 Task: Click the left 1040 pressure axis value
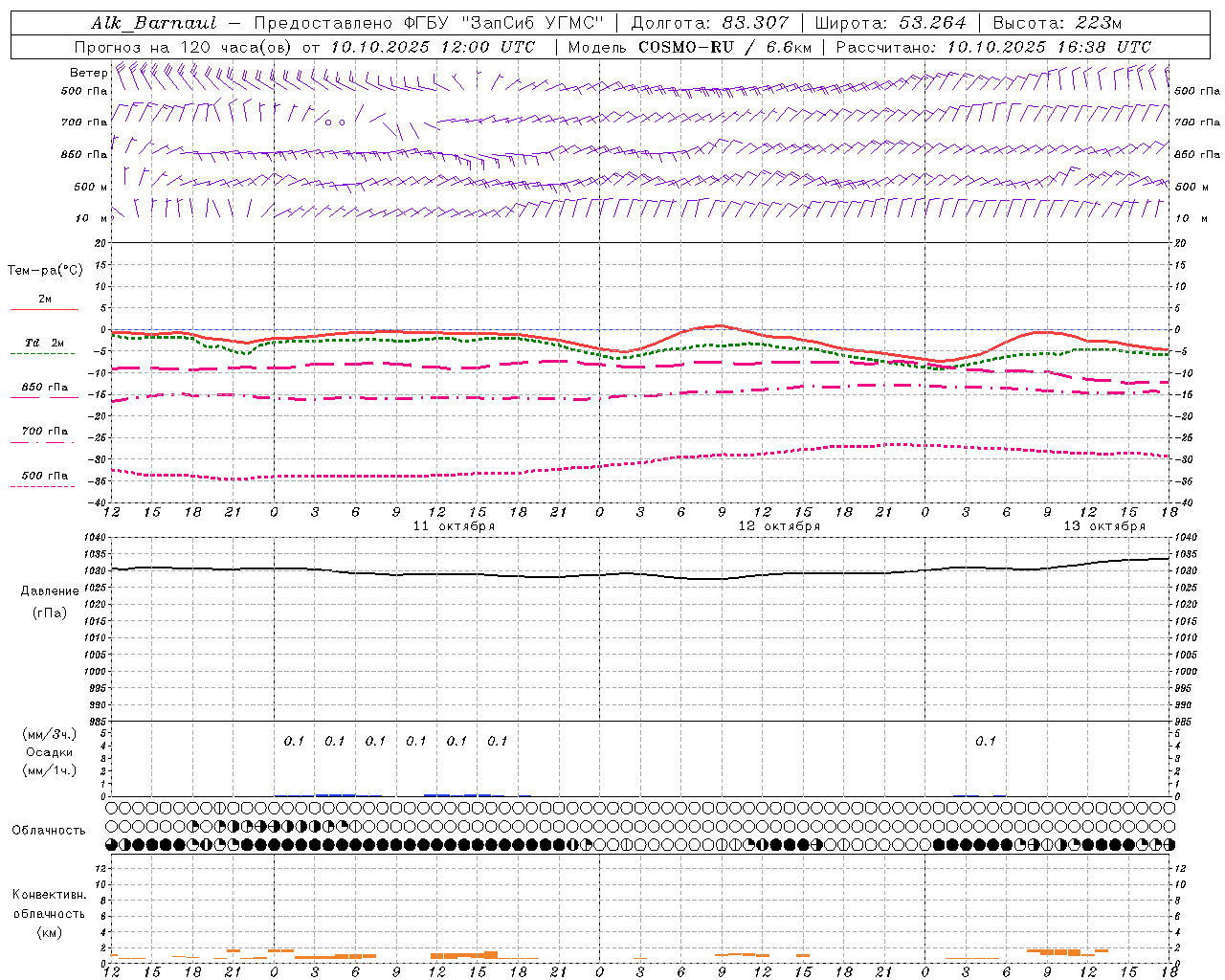(x=96, y=537)
